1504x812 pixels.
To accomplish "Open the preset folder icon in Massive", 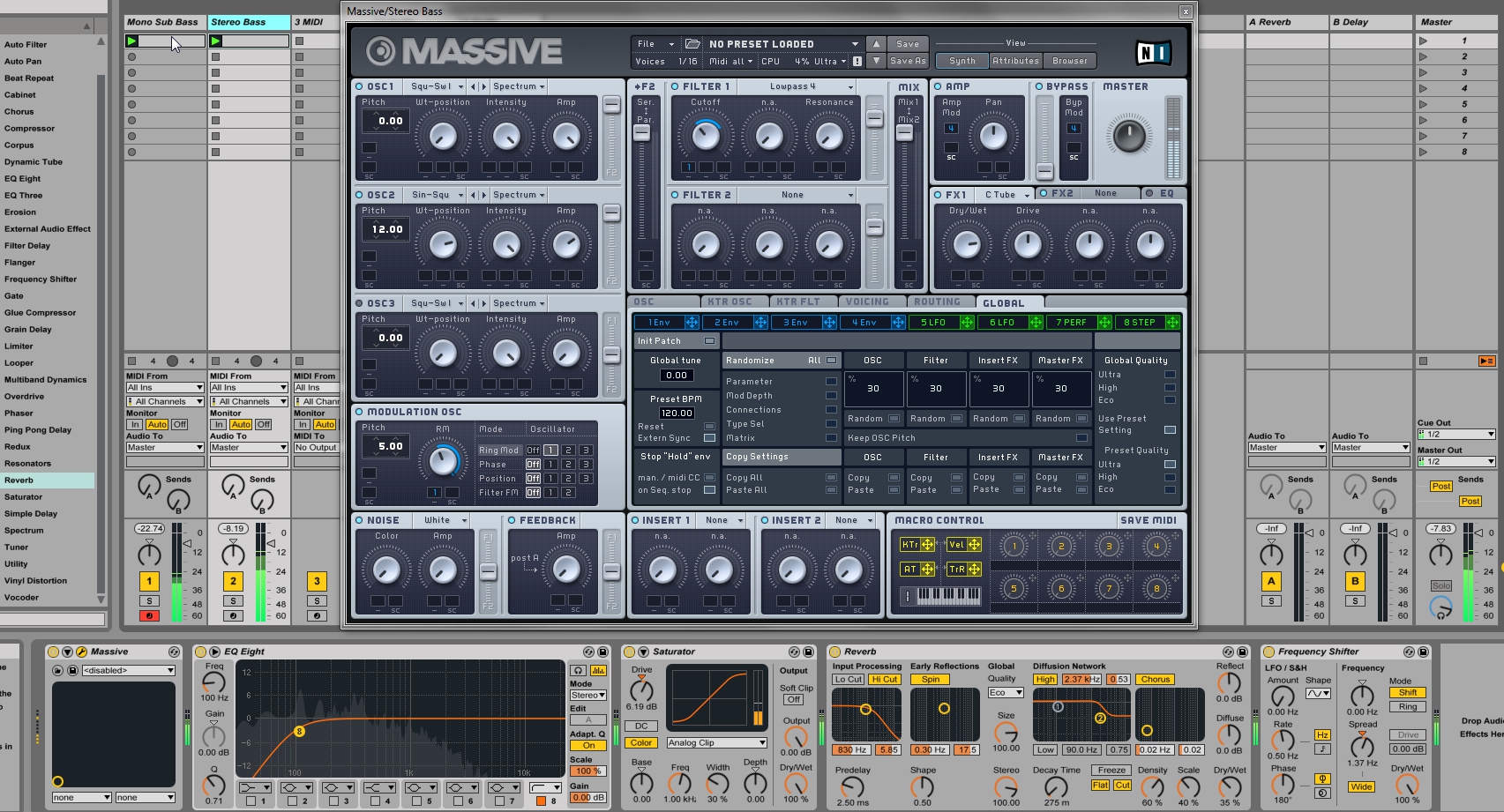I will tap(692, 44).
